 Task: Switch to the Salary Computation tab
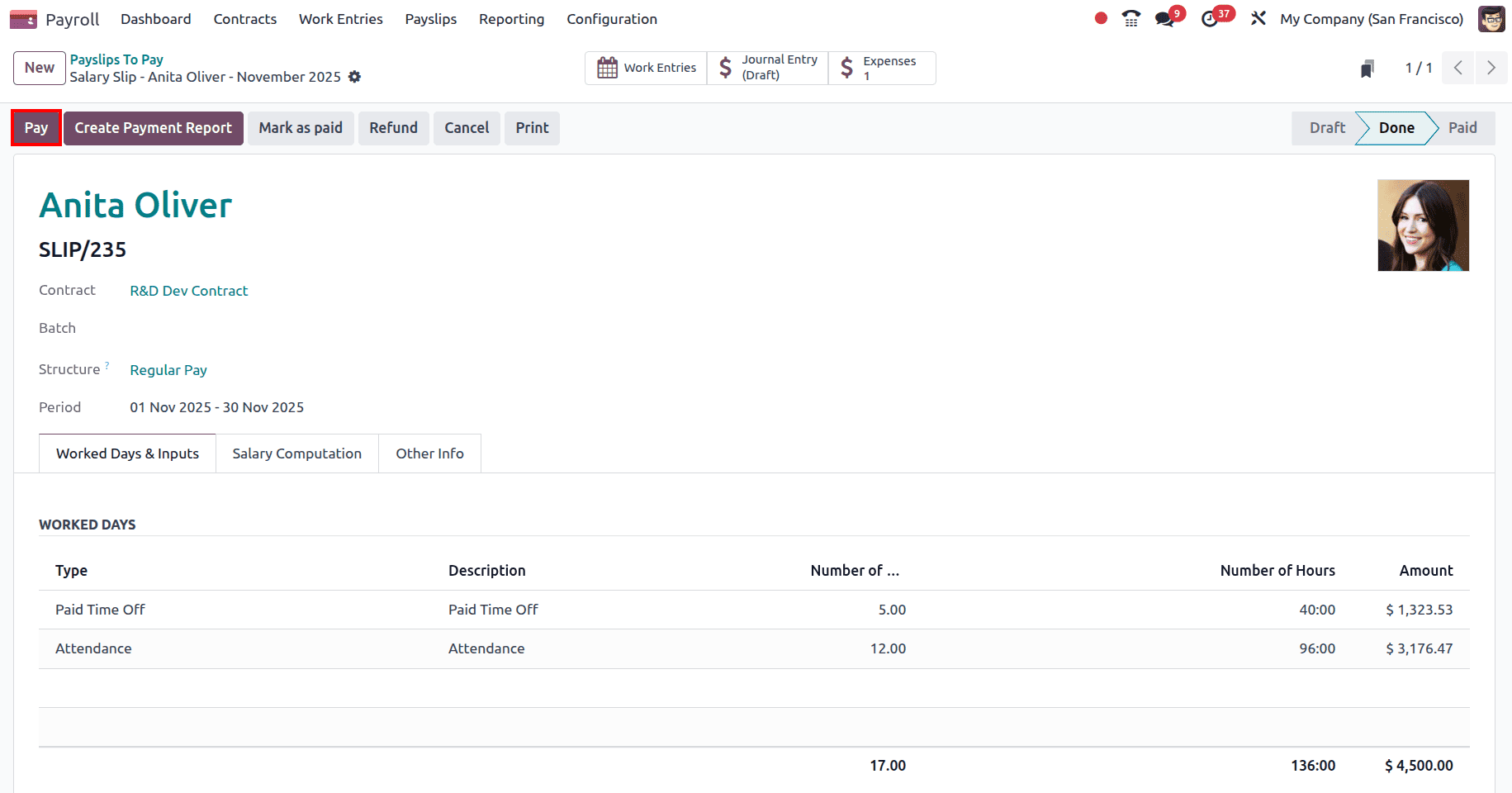point(296,453)
